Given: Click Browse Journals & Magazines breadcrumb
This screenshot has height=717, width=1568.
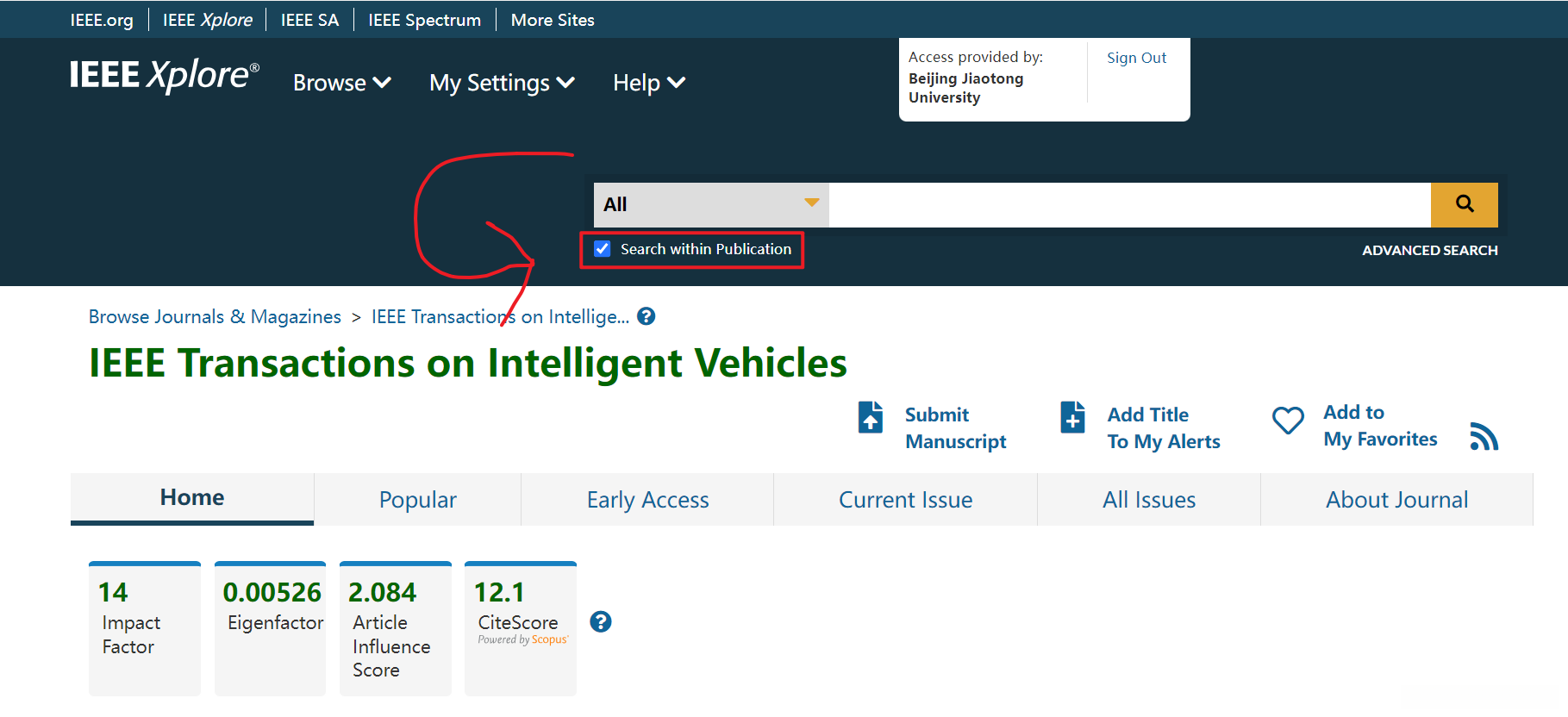Looking at the screenshot, I should (215, 316).
